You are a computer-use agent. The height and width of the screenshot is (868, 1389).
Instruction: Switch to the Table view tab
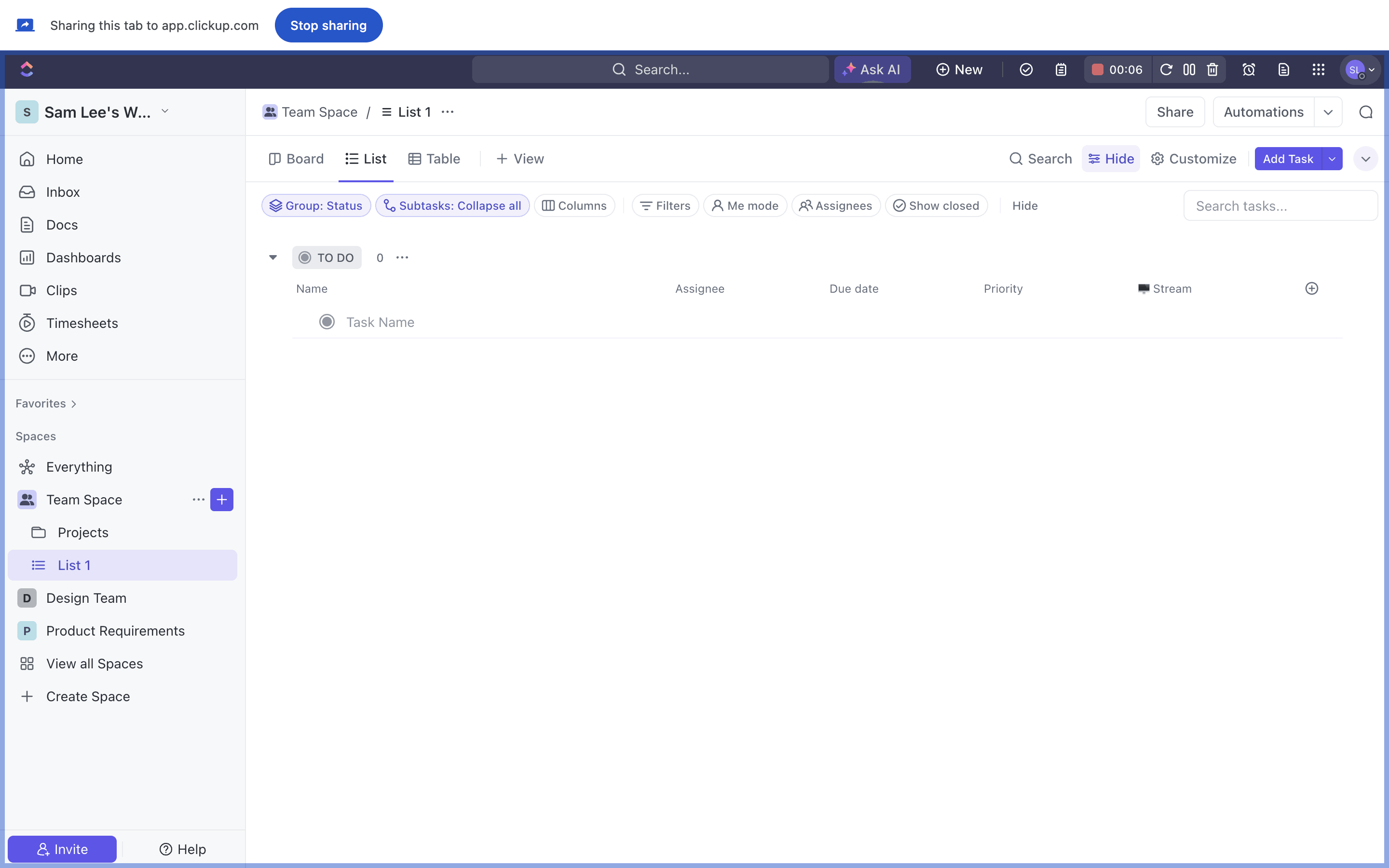coord(435,159)
